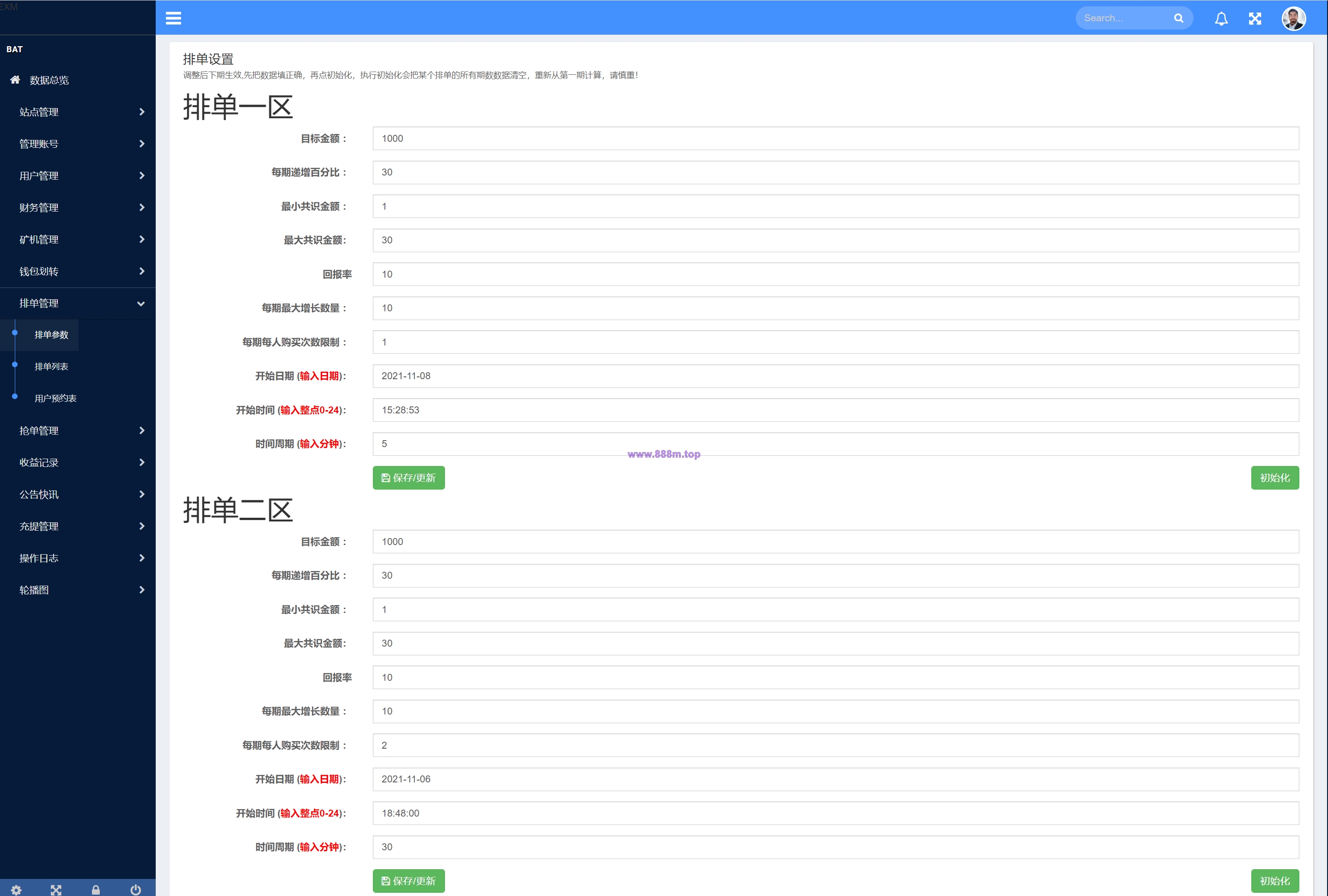Toggle fullscreen with the top bar icon
This screenshot has width=1328, height=896.
click(1255, 18)
